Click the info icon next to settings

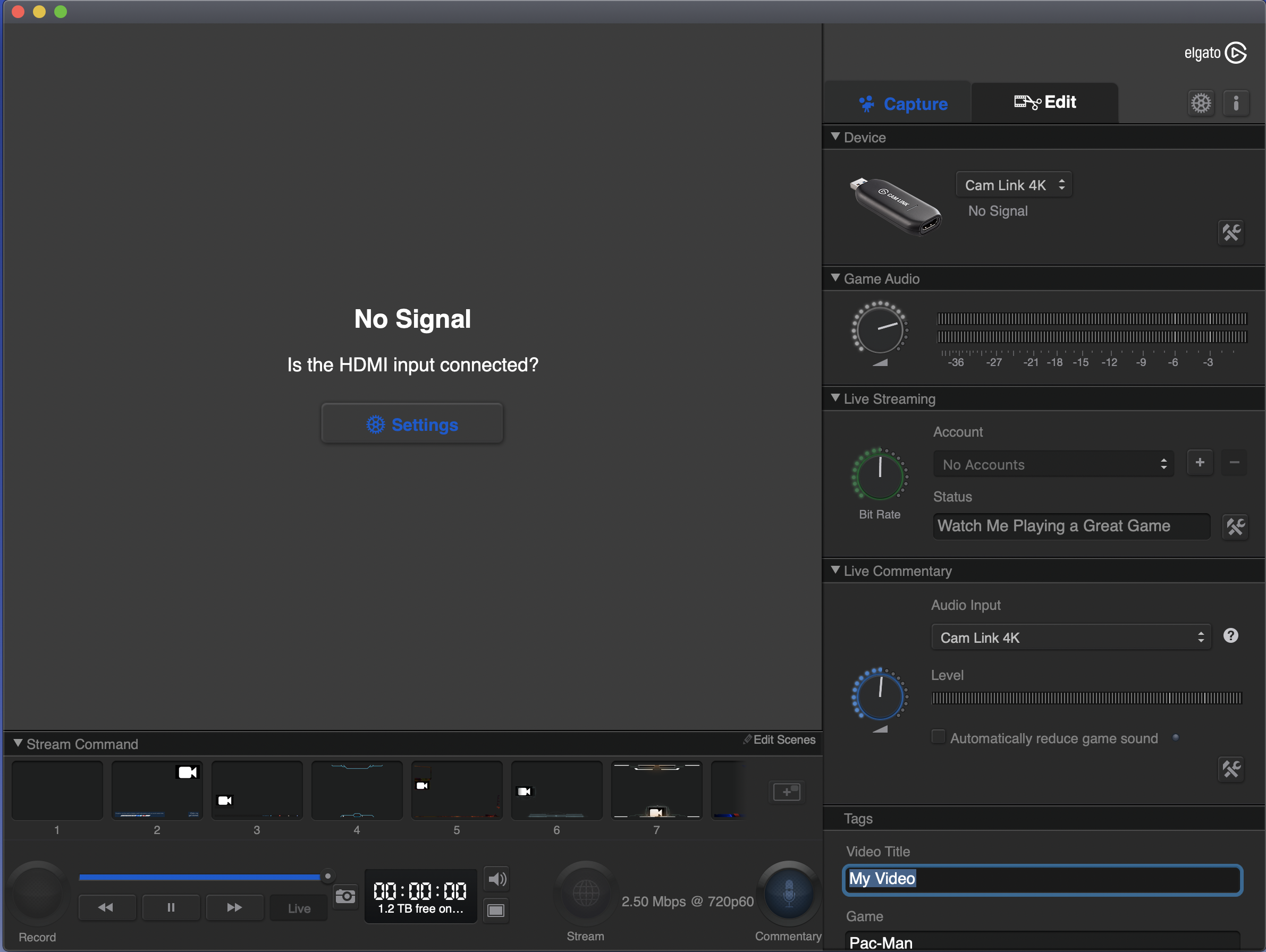coord(1237,104)
